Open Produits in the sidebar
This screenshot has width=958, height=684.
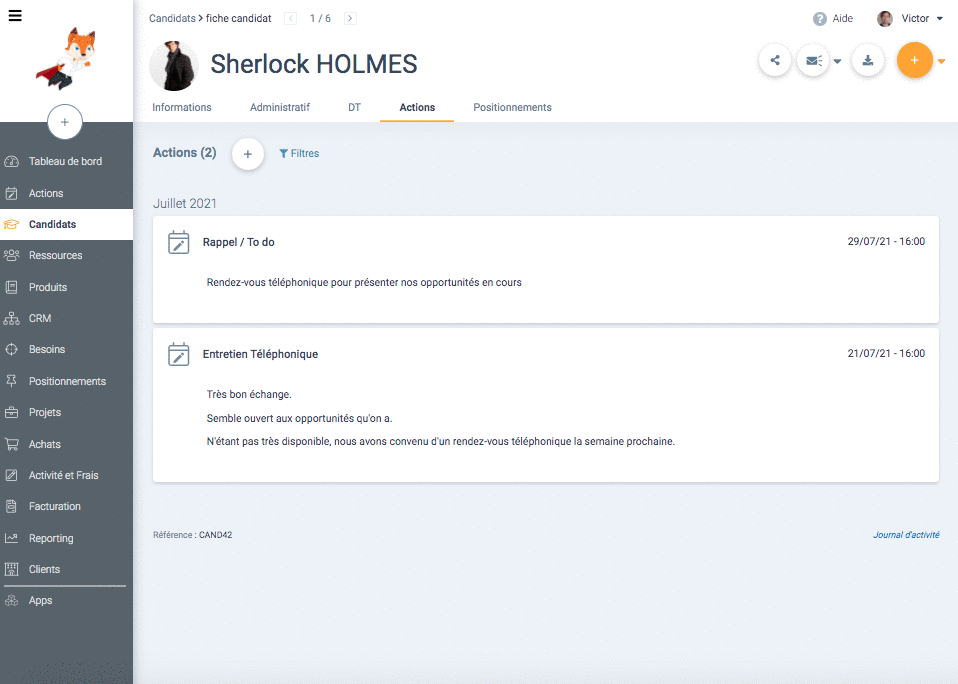[x=66, y=287]
